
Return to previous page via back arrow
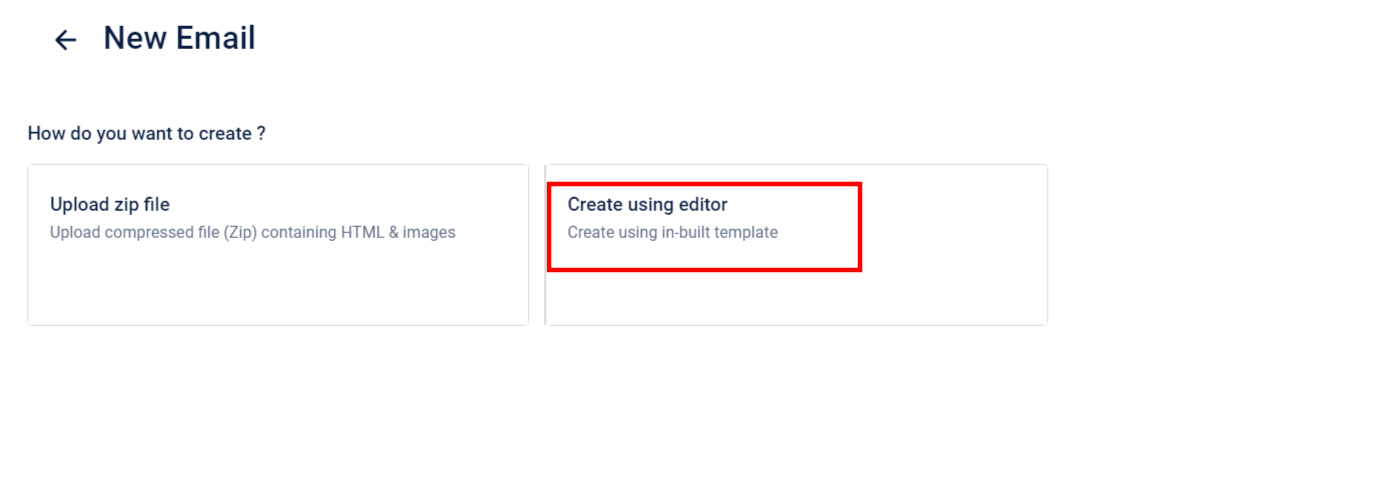click(65, 40)
